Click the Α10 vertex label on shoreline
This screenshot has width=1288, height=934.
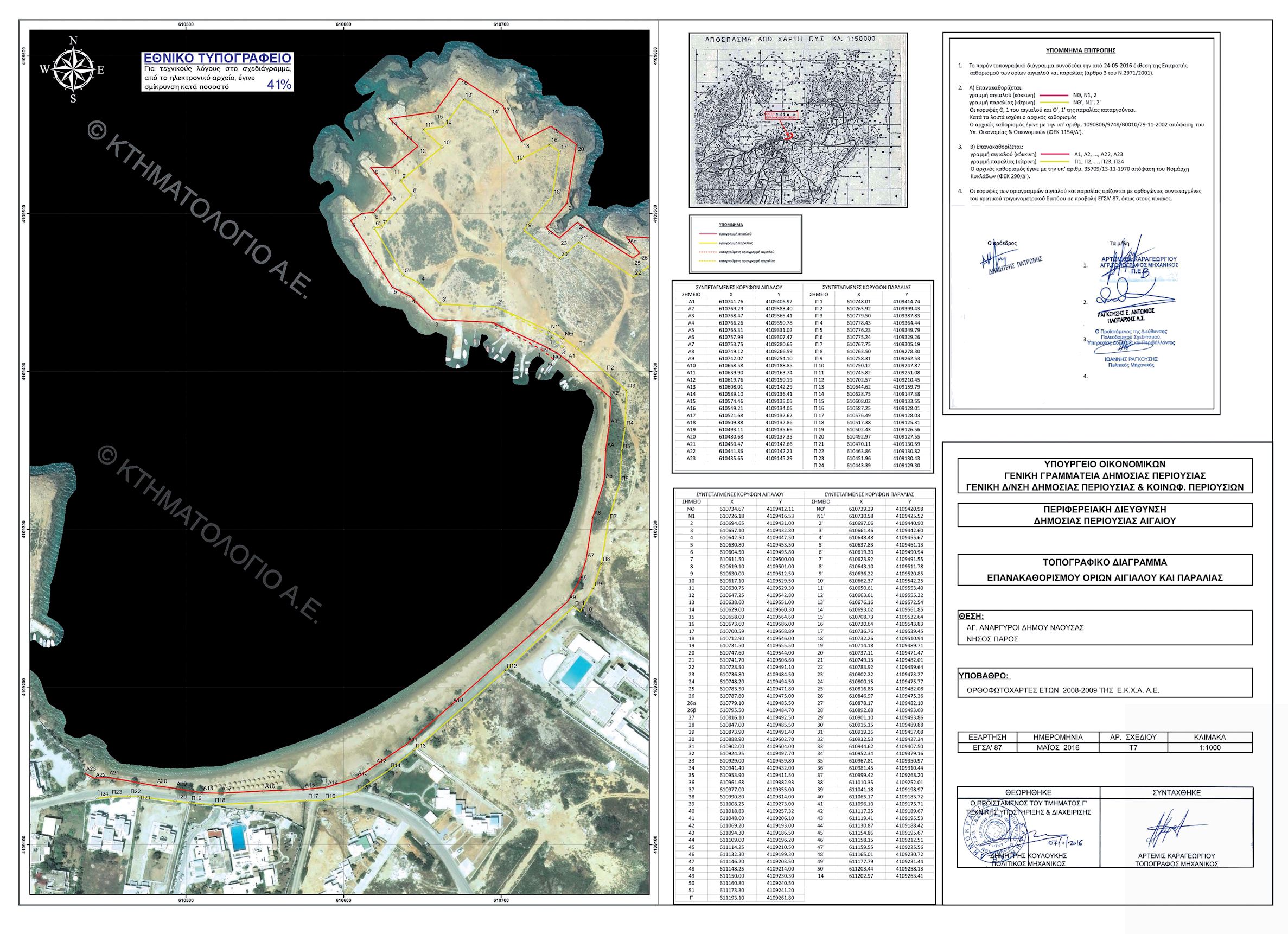point(458,700)
